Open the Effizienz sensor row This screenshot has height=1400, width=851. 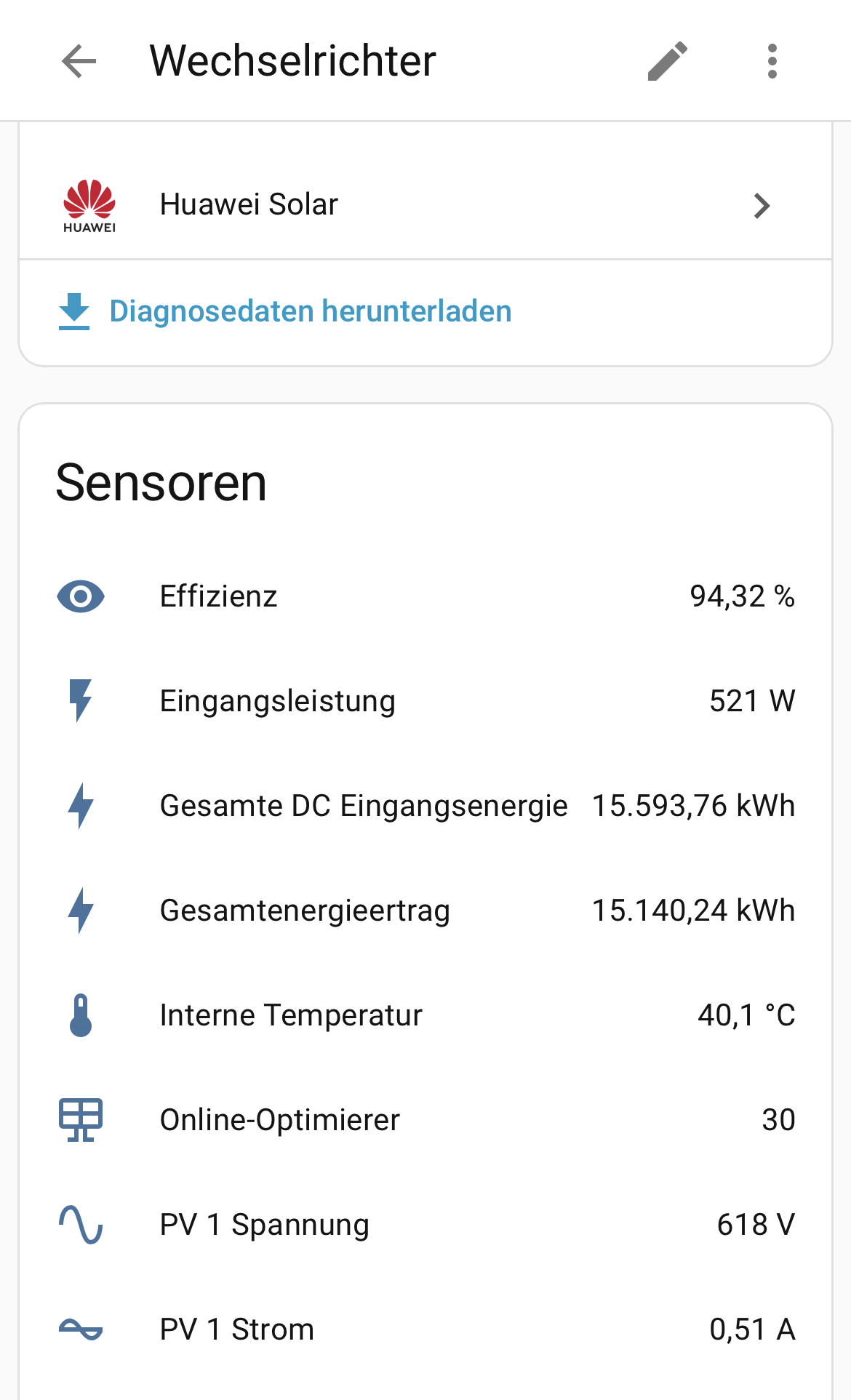[218, 597]
